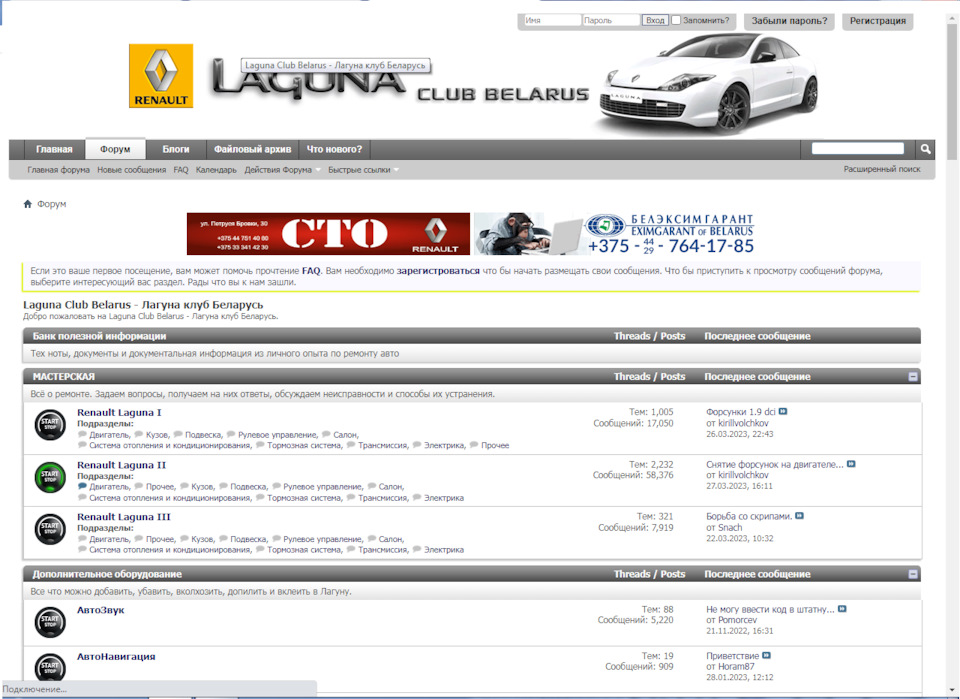Viewport: 960px width, 699px height.
Task: Open the Что нового? tab
Action: (334, 149)
